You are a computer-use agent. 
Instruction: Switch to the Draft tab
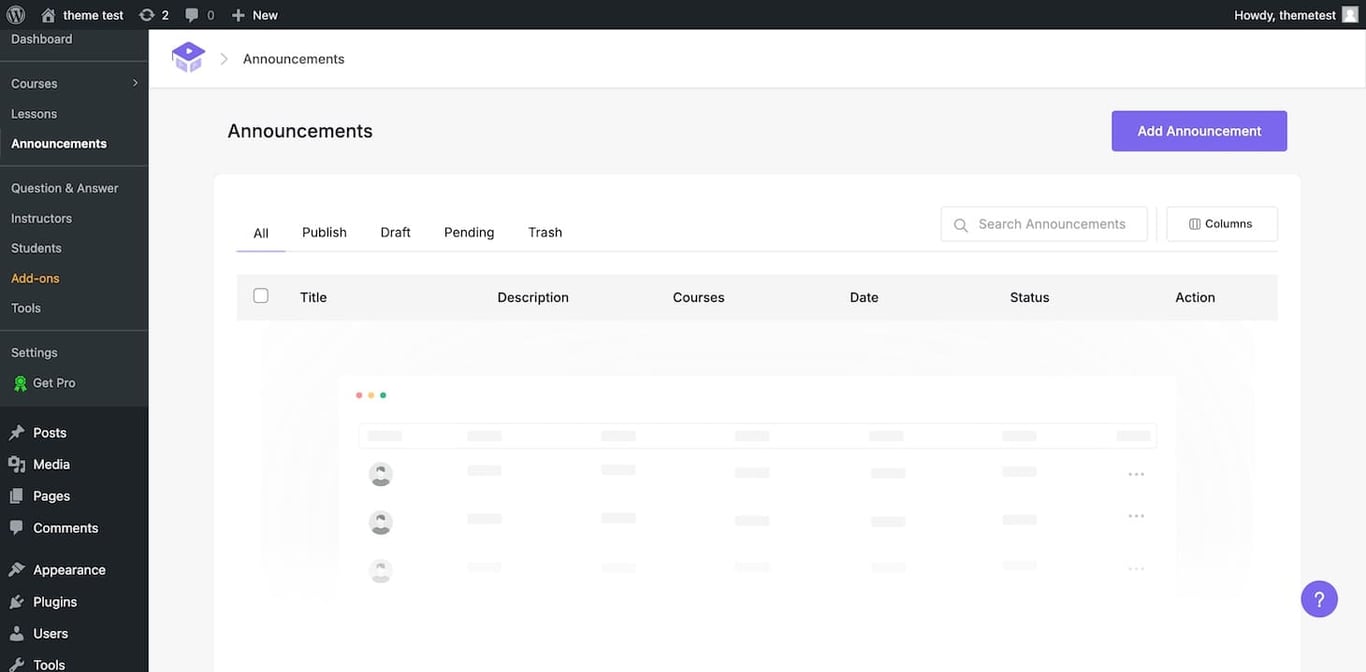pos(395,232)
